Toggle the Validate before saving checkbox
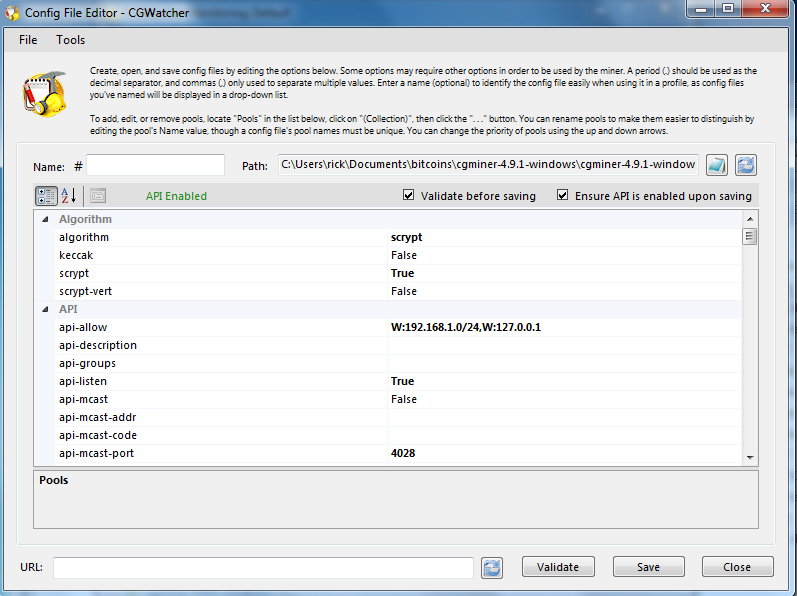Viewport: 797px width, 596px height. point(409,196)
